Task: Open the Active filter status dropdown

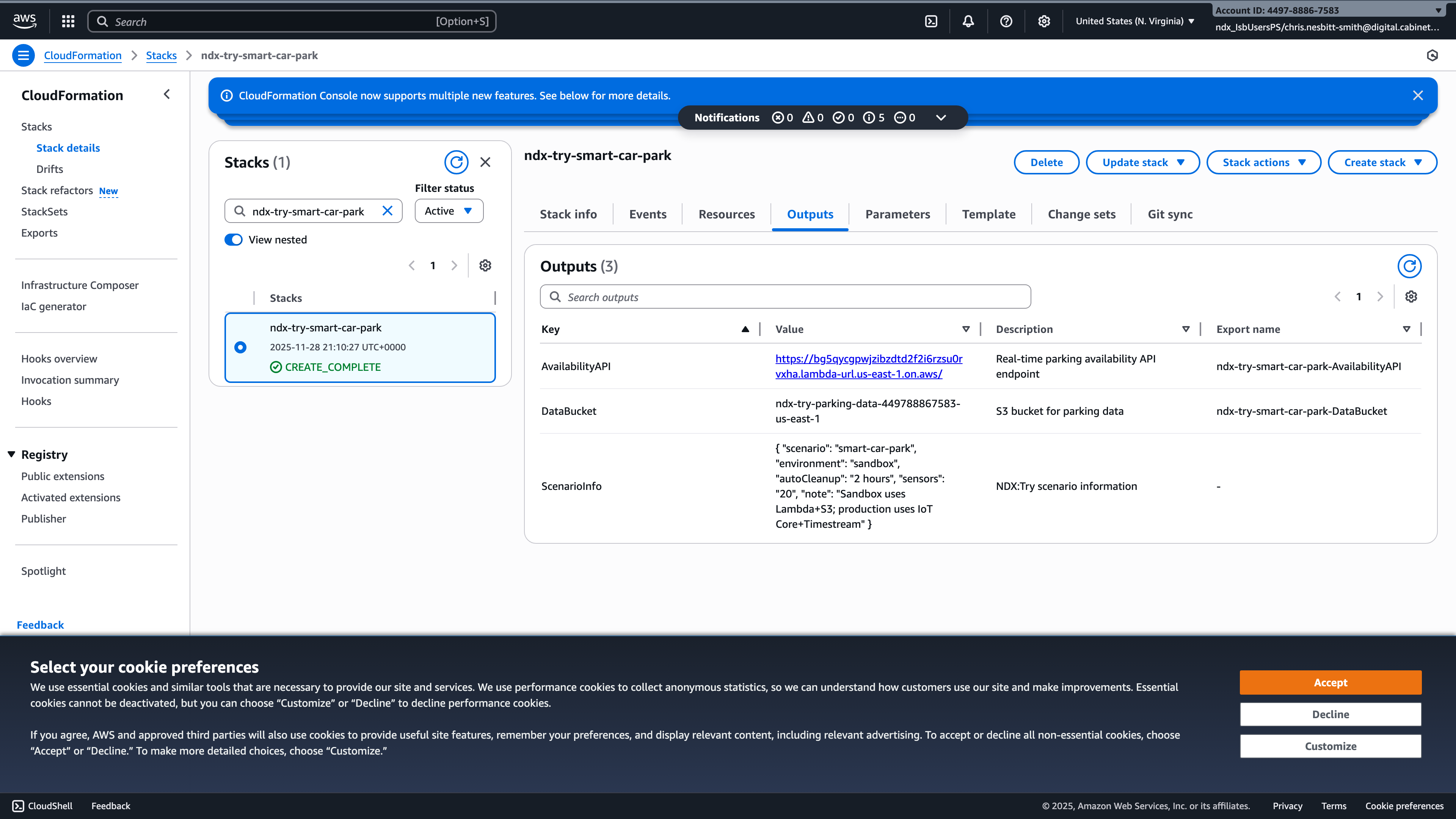Action: tap(448, 210)
